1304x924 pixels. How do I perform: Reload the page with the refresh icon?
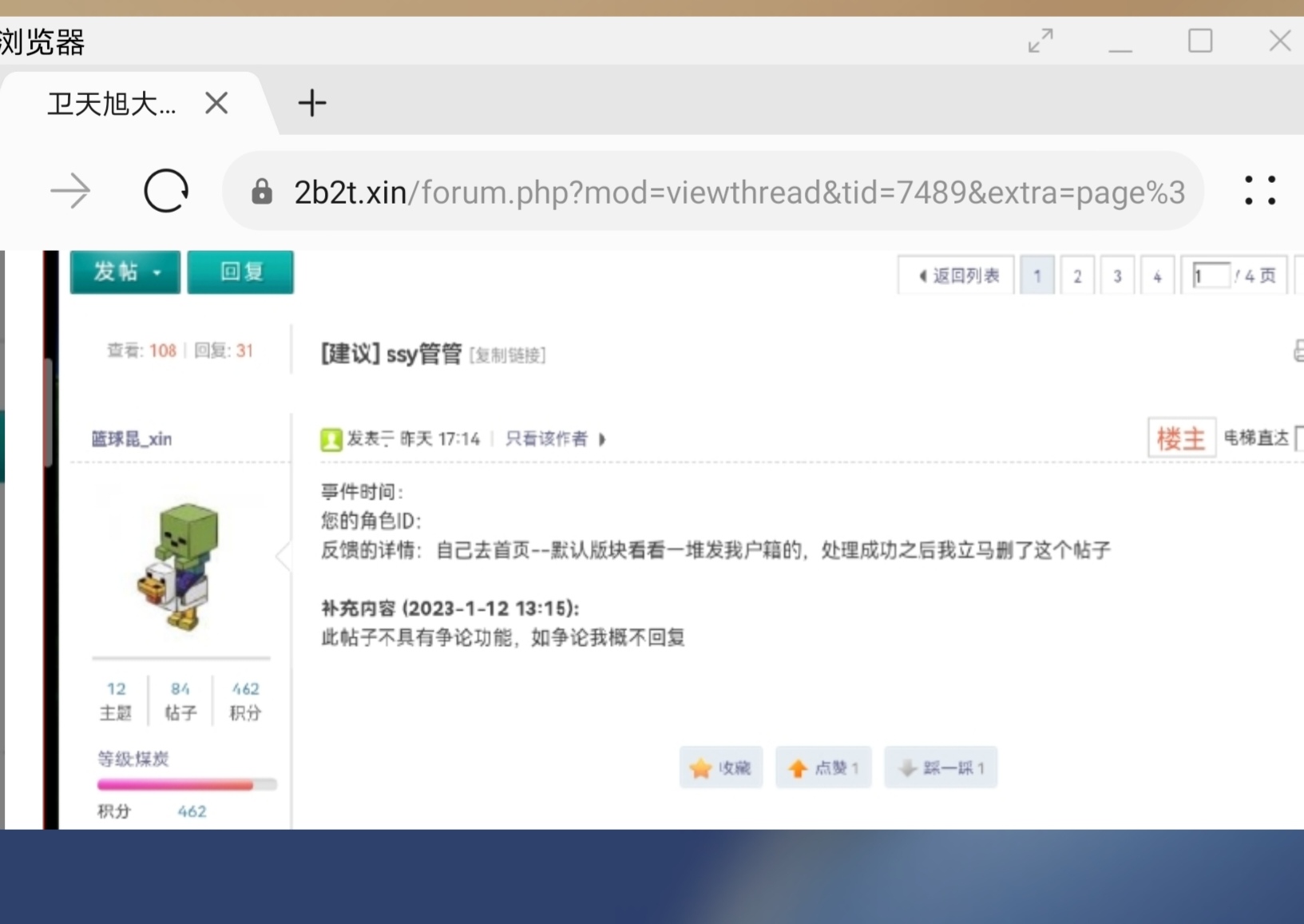click(165, 191)
